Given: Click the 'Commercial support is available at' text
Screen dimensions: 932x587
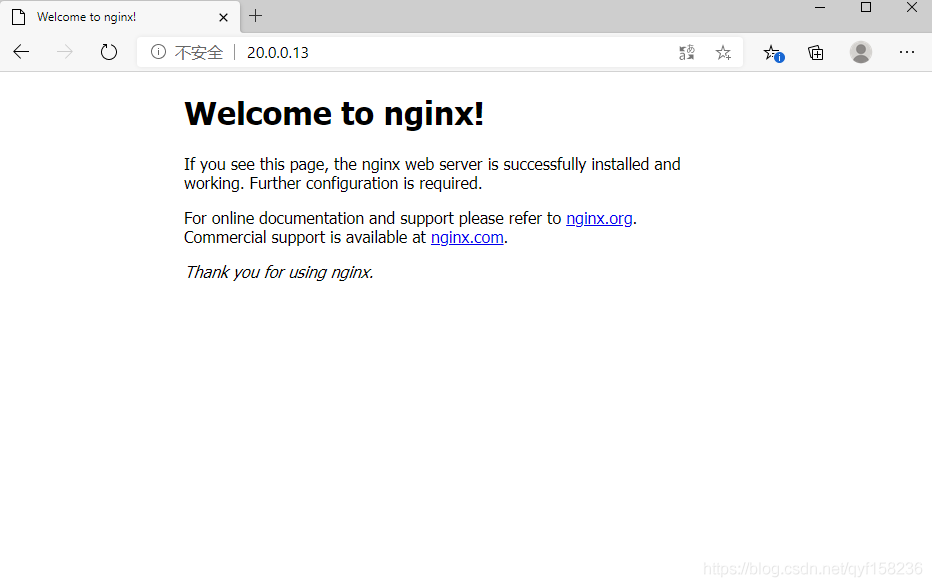Looking at the screenshot, I should [305, 238].
